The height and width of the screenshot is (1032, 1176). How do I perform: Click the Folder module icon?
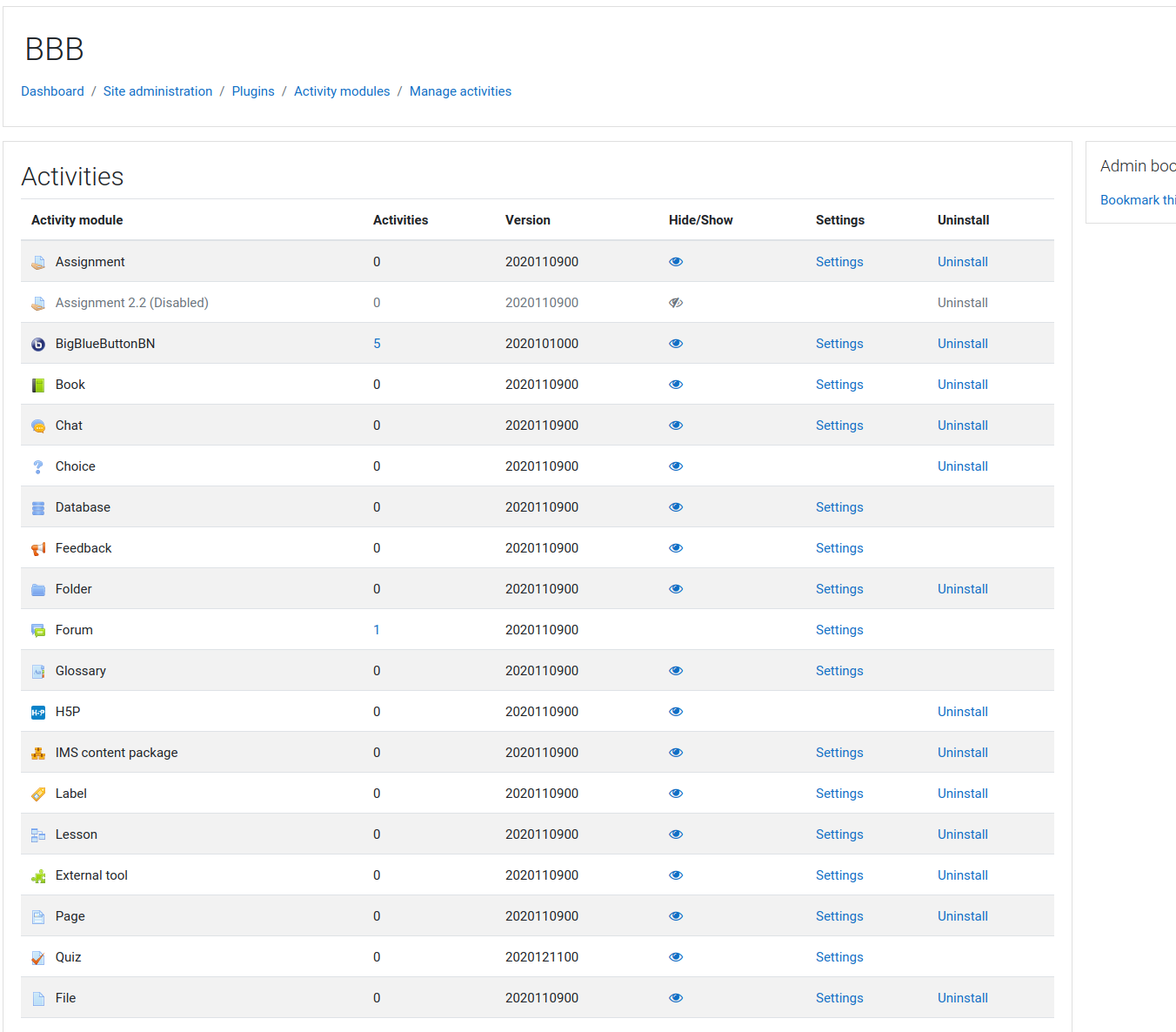38,589
